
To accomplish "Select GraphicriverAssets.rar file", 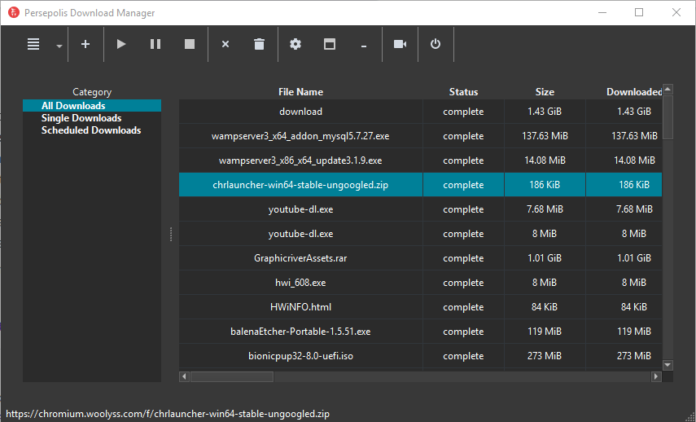I will 301,258.
